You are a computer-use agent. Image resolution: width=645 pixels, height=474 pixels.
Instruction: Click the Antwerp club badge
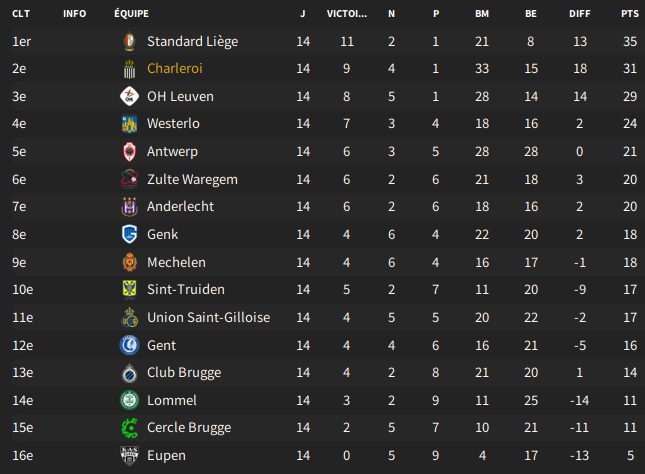(130, 151)
